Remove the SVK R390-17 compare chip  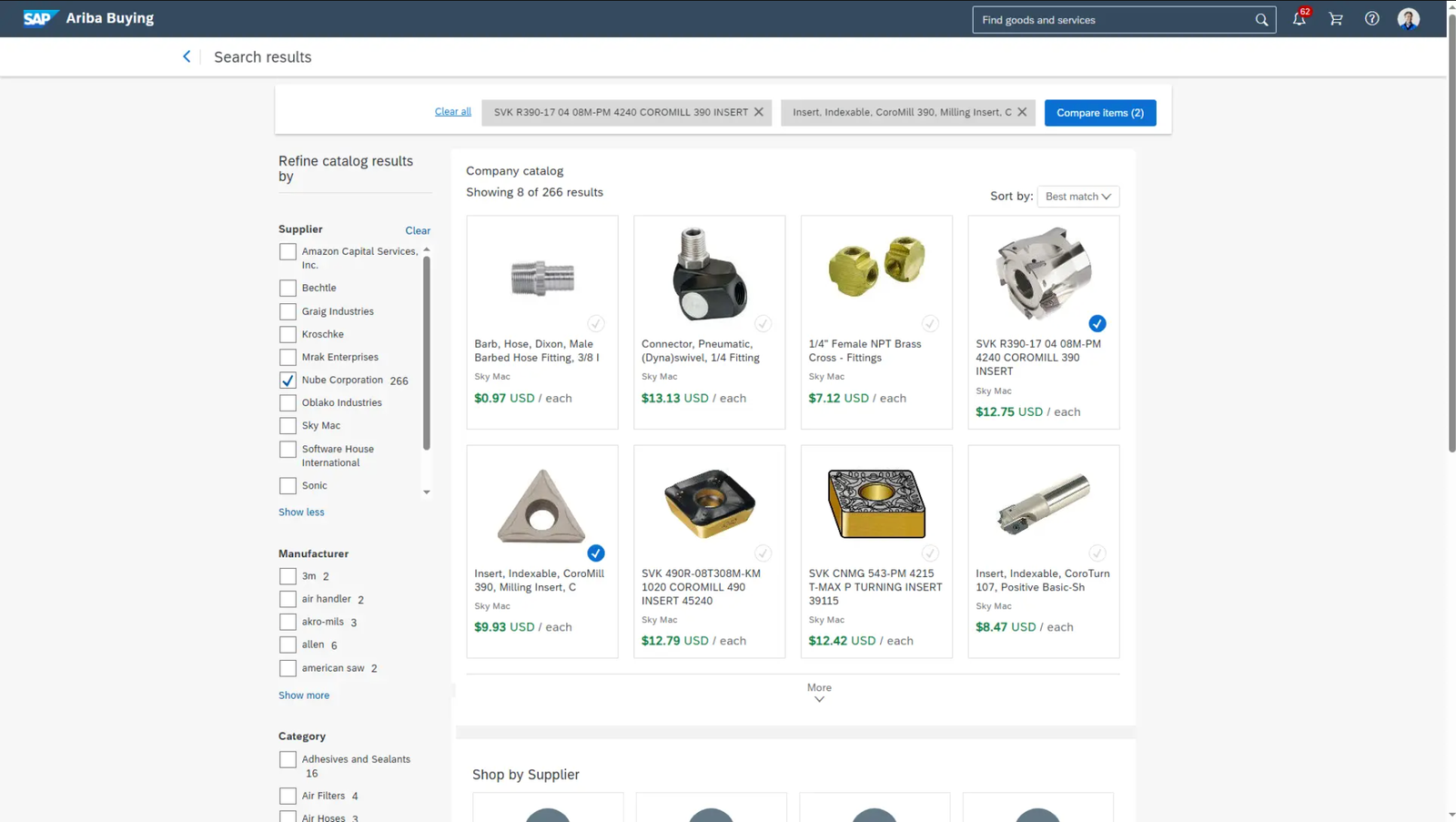tap(759, 112)
